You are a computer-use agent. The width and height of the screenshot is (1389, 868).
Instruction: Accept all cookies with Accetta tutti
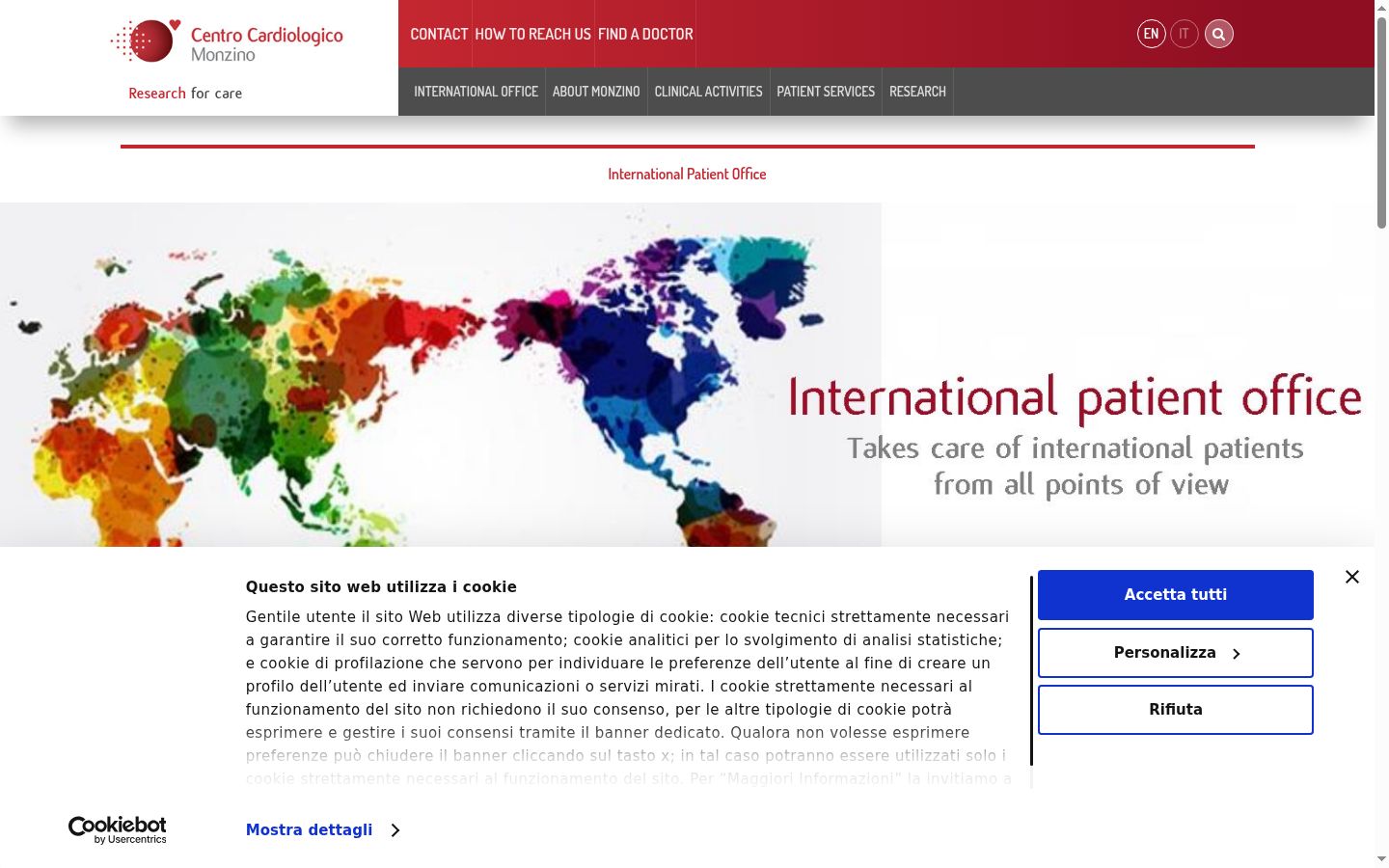click(1175, 595)
